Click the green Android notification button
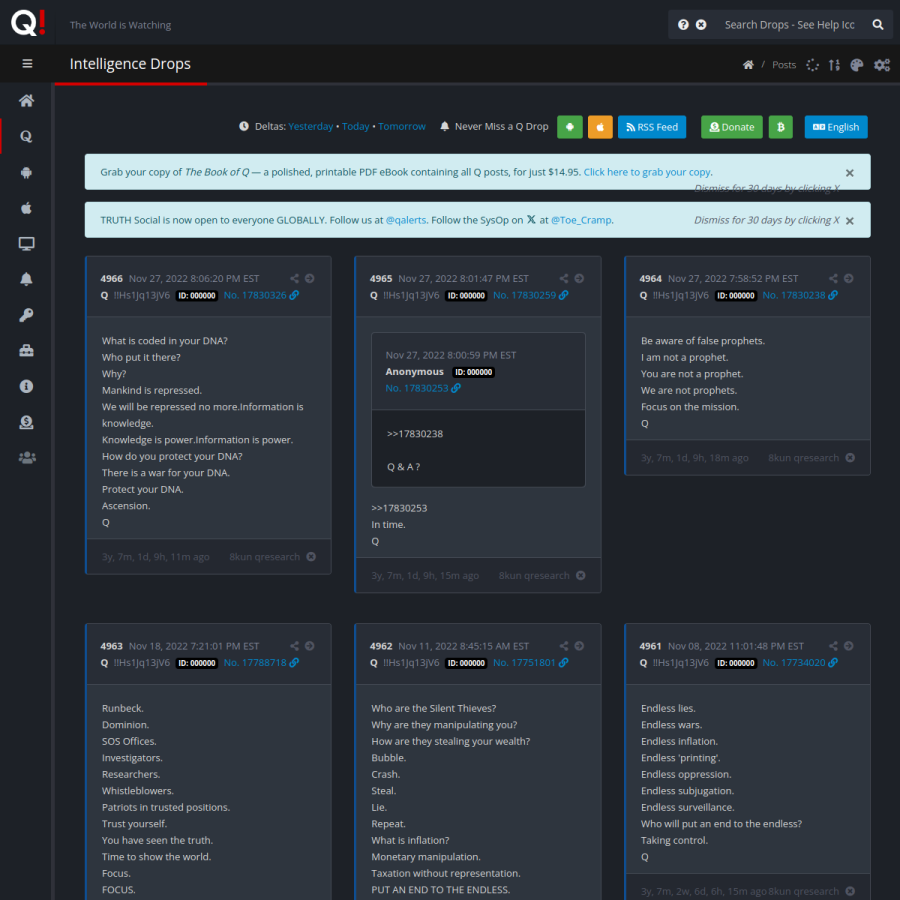The image size is (900, 900). 569,127
